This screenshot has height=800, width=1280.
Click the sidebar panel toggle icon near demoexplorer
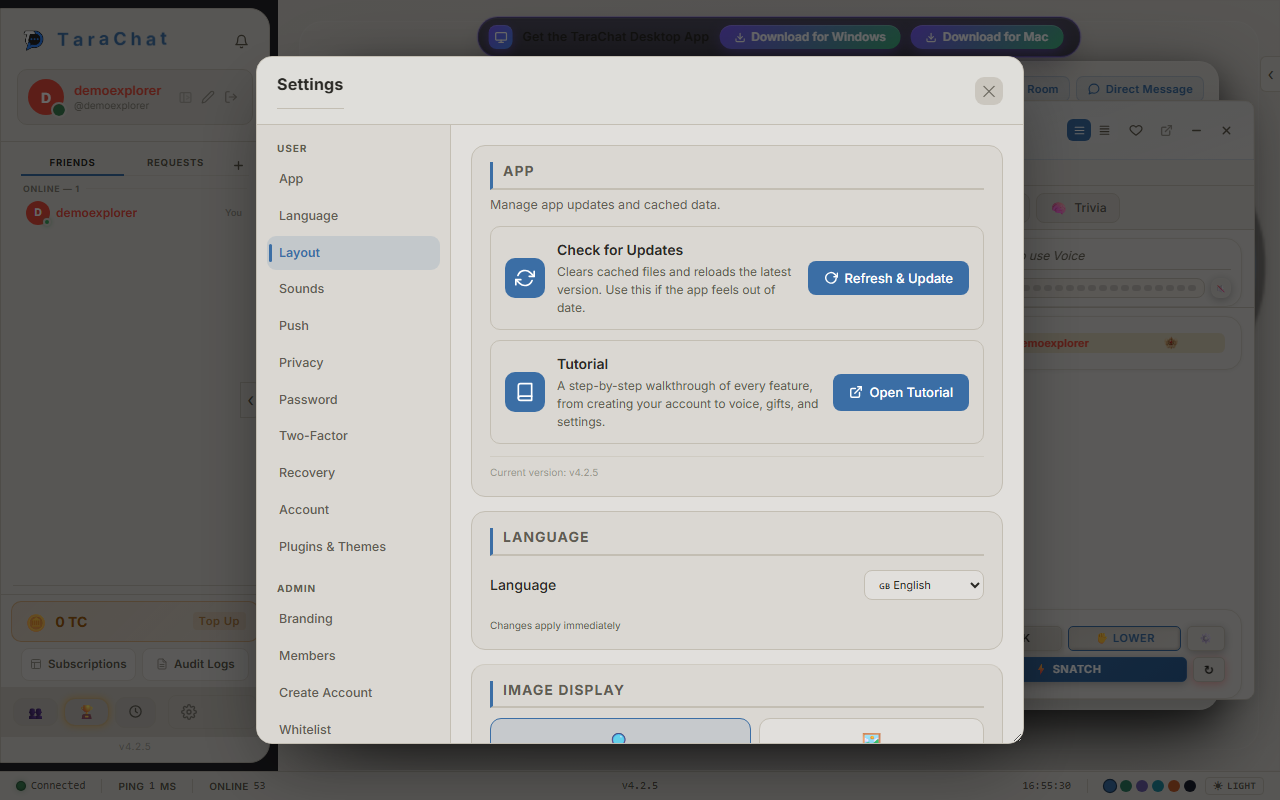[185, 97]
